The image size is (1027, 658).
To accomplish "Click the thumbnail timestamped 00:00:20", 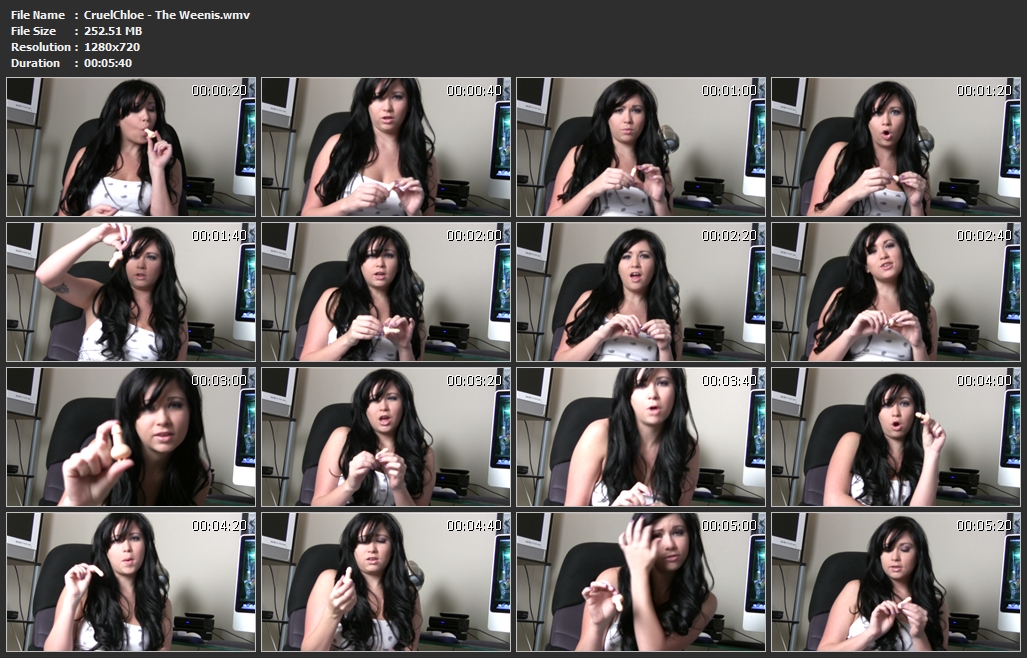I will [131, 147].
